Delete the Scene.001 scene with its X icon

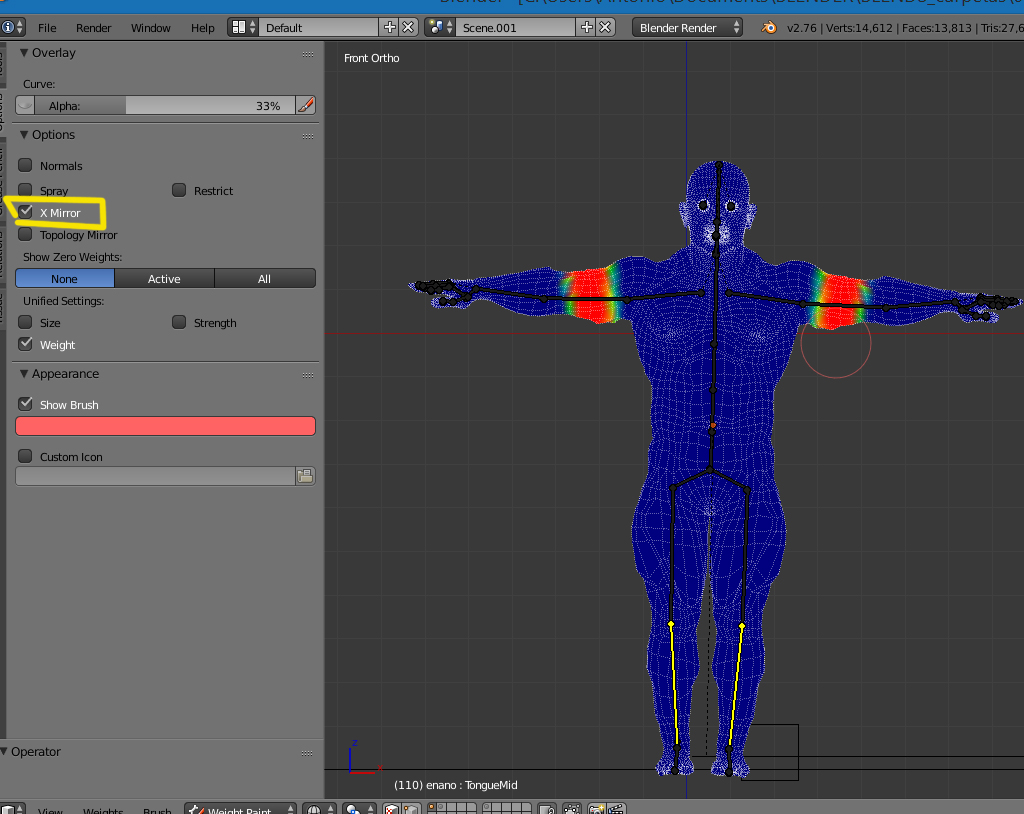(605, 28)
